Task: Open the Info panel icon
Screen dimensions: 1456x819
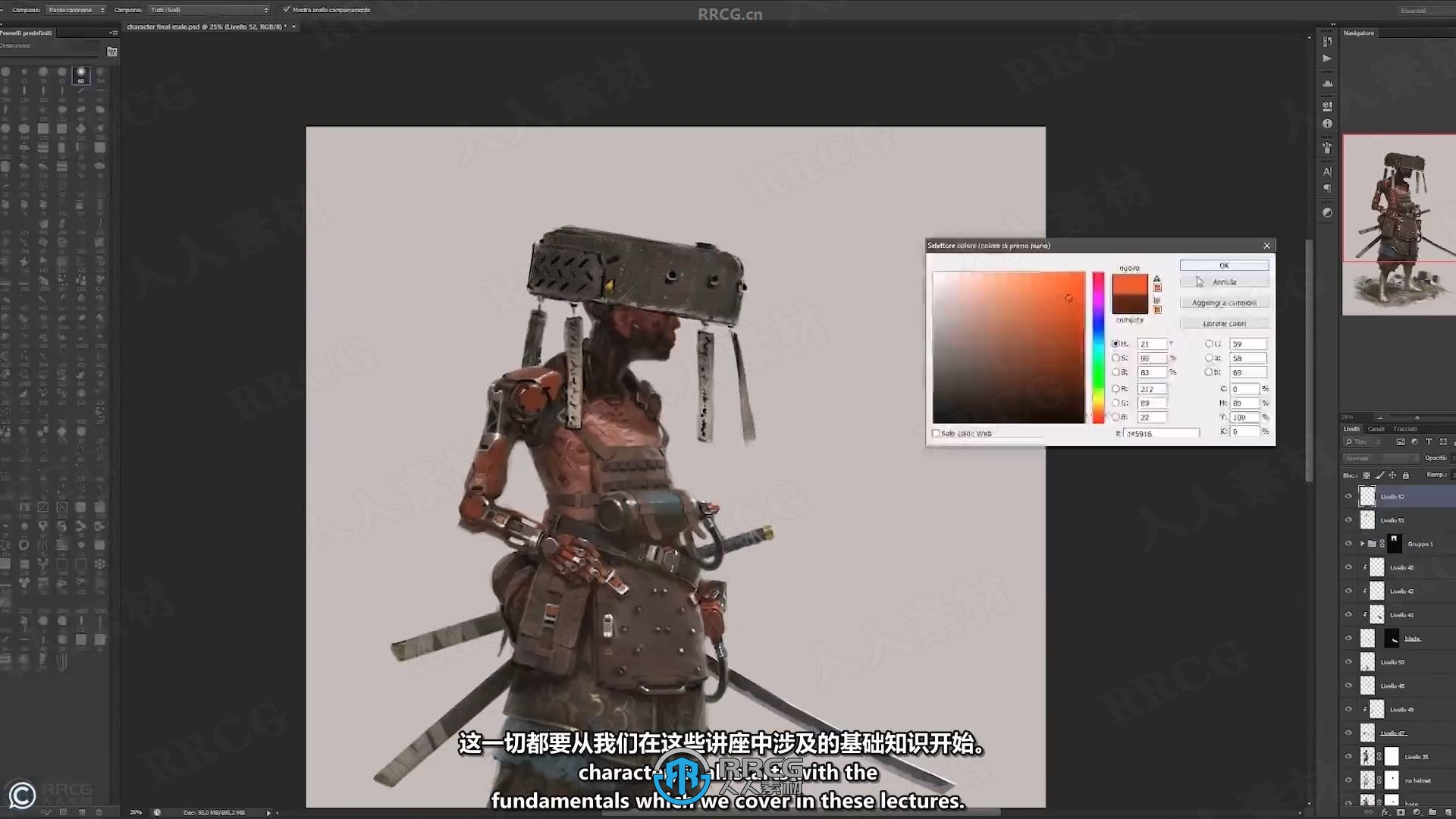Action: point(1327,124)
